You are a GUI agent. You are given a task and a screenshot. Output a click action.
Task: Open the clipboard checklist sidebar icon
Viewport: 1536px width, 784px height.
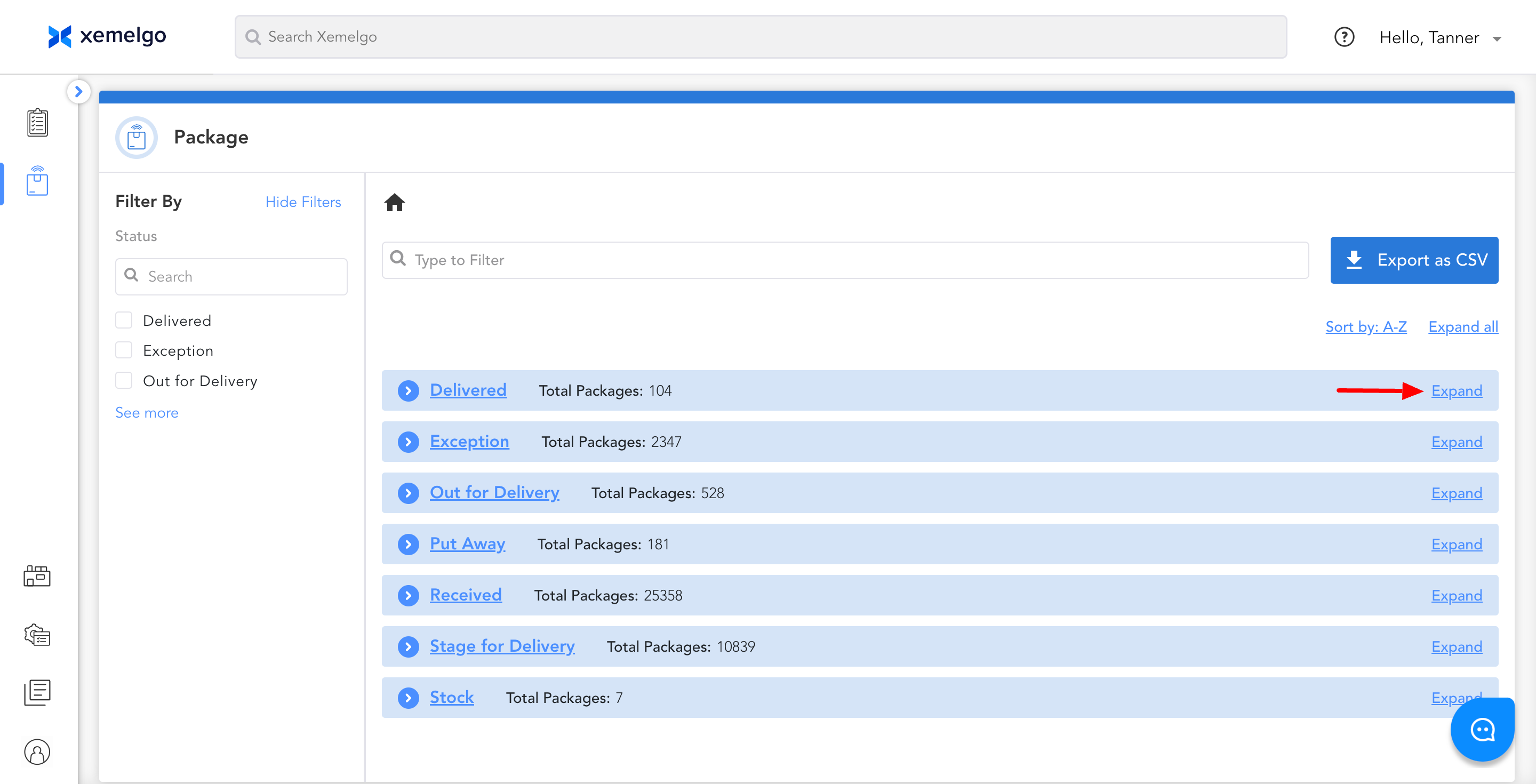pyautogui.click(x=37, y=123)
